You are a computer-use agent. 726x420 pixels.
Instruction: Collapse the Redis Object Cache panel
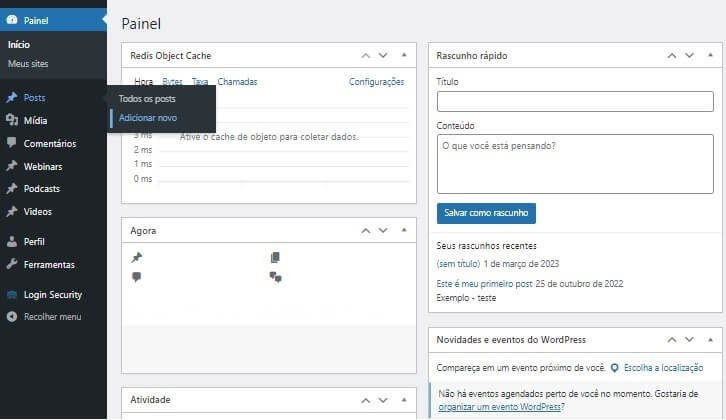coord(404,55)
